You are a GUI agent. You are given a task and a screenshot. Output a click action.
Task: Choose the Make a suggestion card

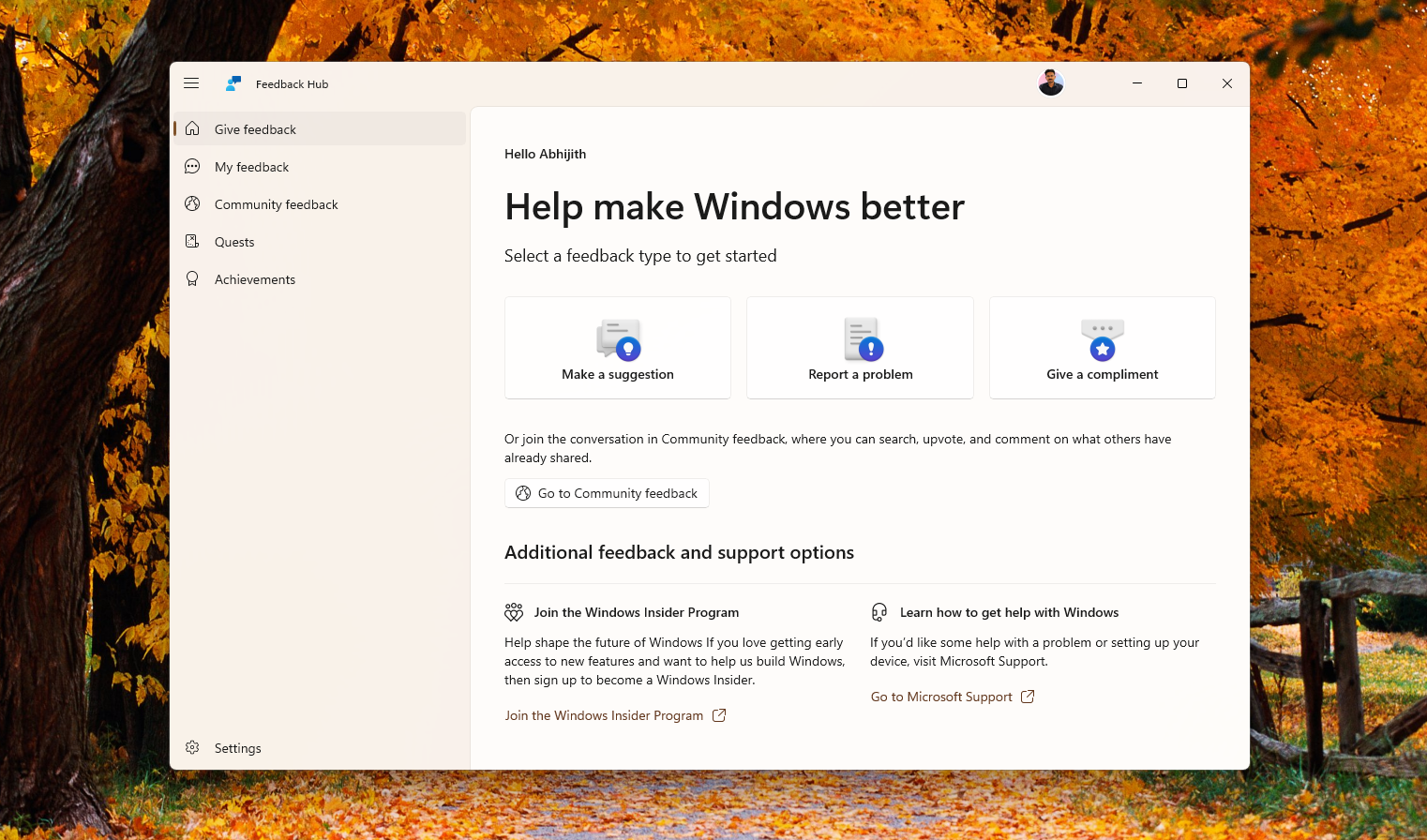point(618,348)
